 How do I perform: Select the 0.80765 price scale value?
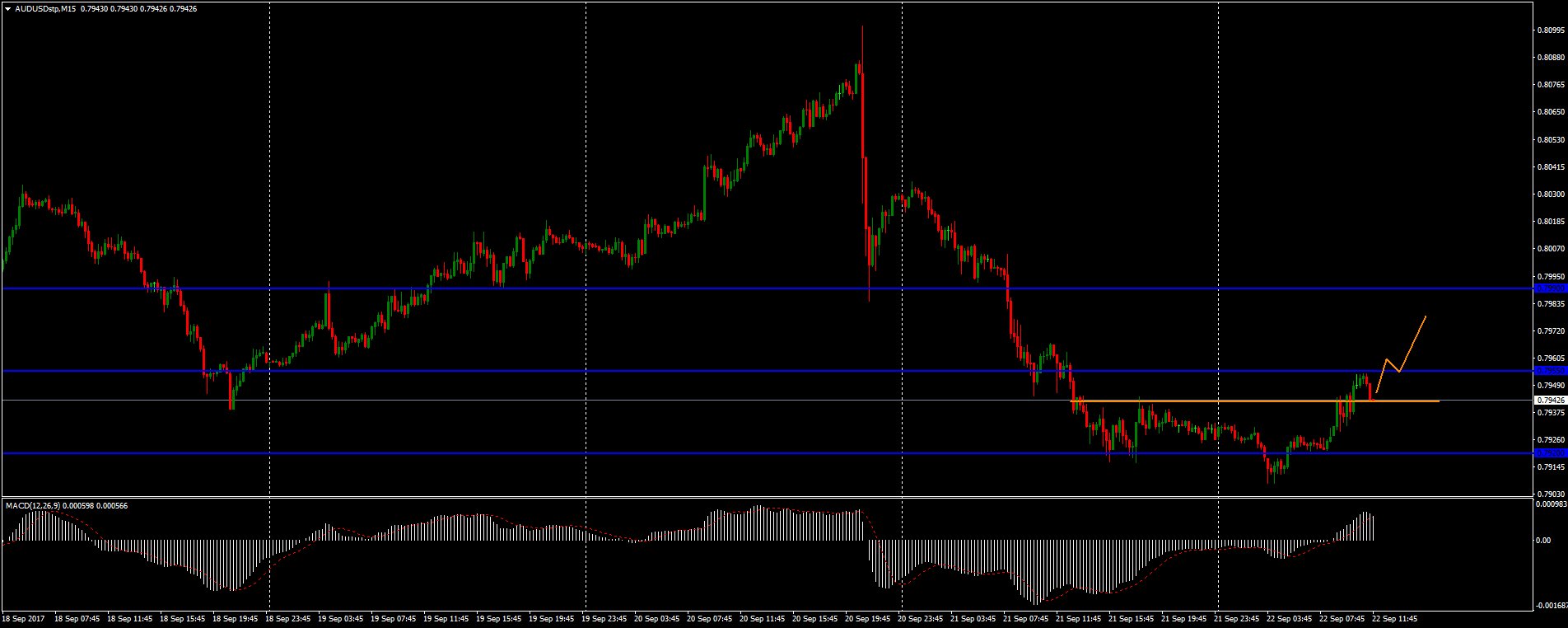[1551, 84]
